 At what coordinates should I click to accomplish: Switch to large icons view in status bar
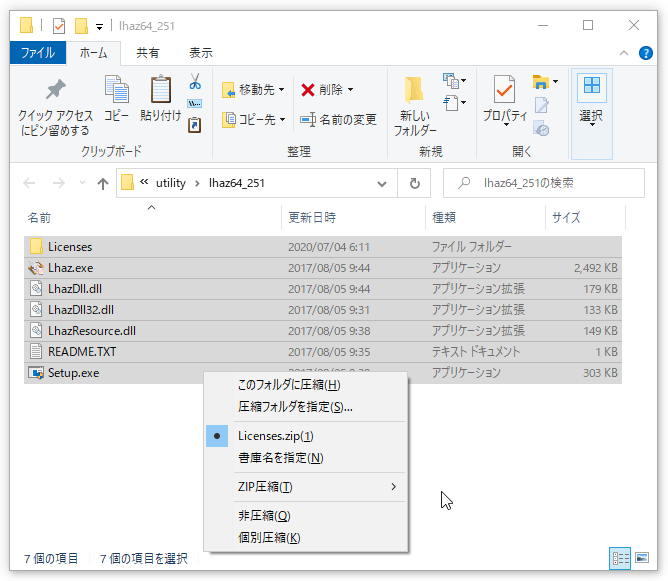[642, 558]
